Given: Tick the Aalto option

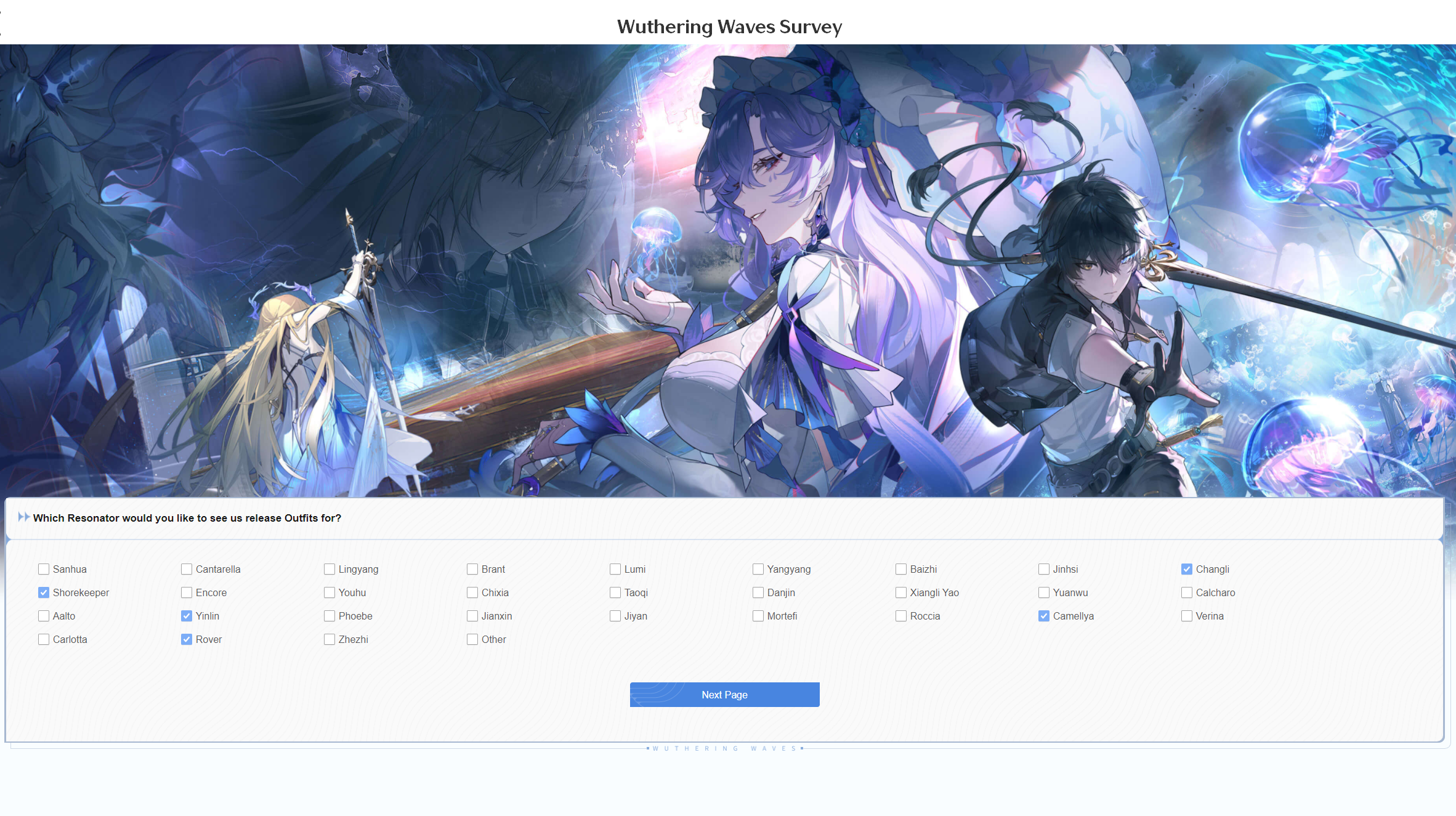Looking at the screenshot, I should point(44,616).
